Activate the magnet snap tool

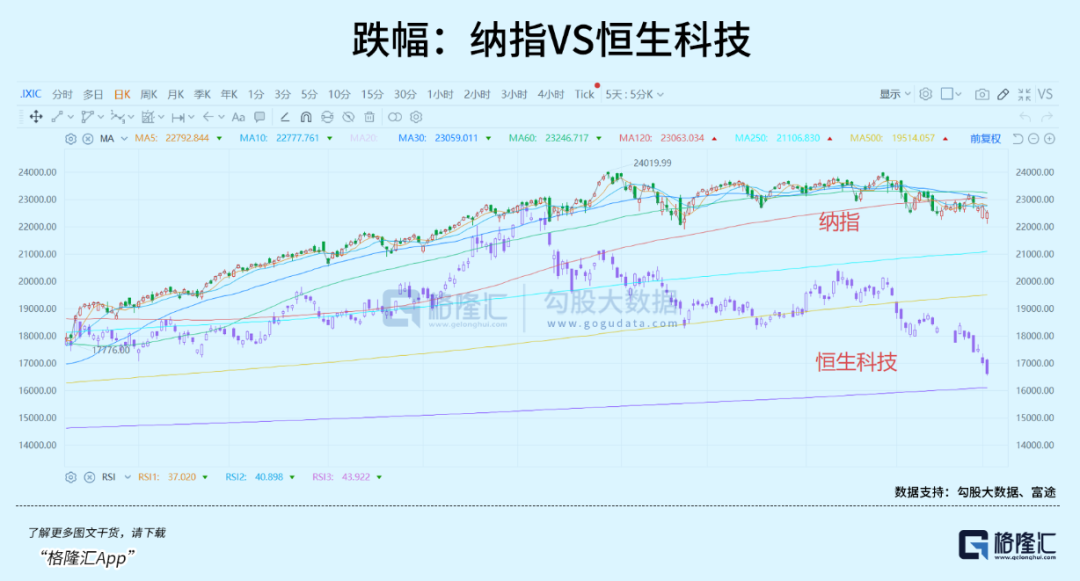(x=302, y=117)
